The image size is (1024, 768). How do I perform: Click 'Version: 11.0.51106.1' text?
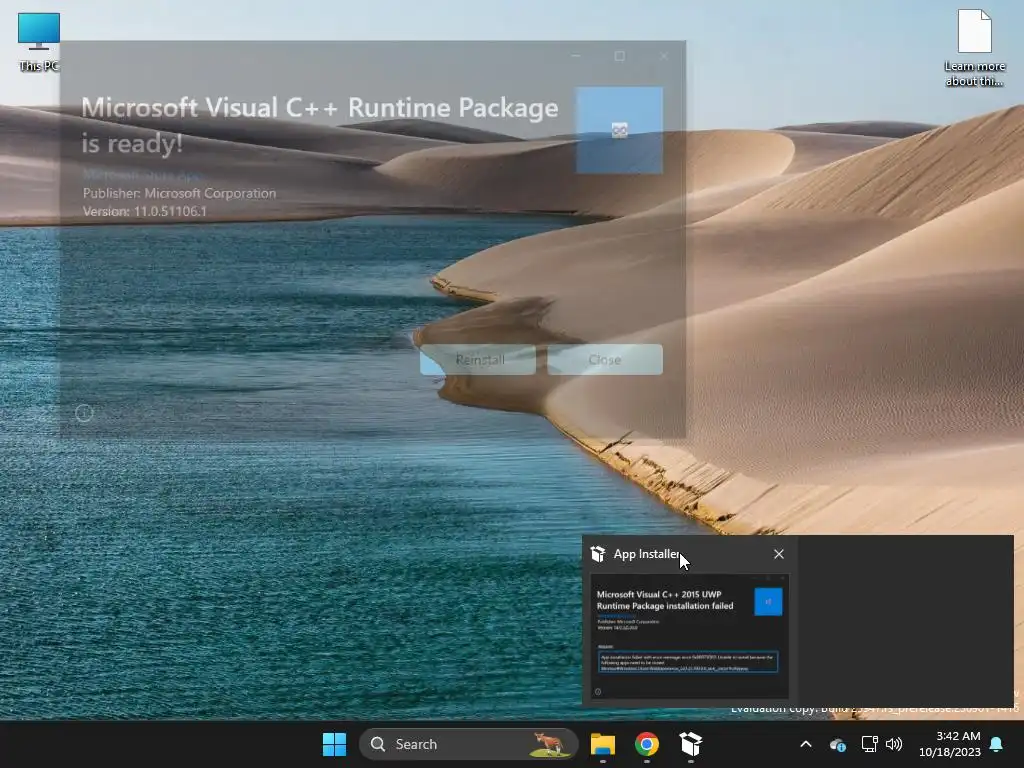(x=144, y=211)
